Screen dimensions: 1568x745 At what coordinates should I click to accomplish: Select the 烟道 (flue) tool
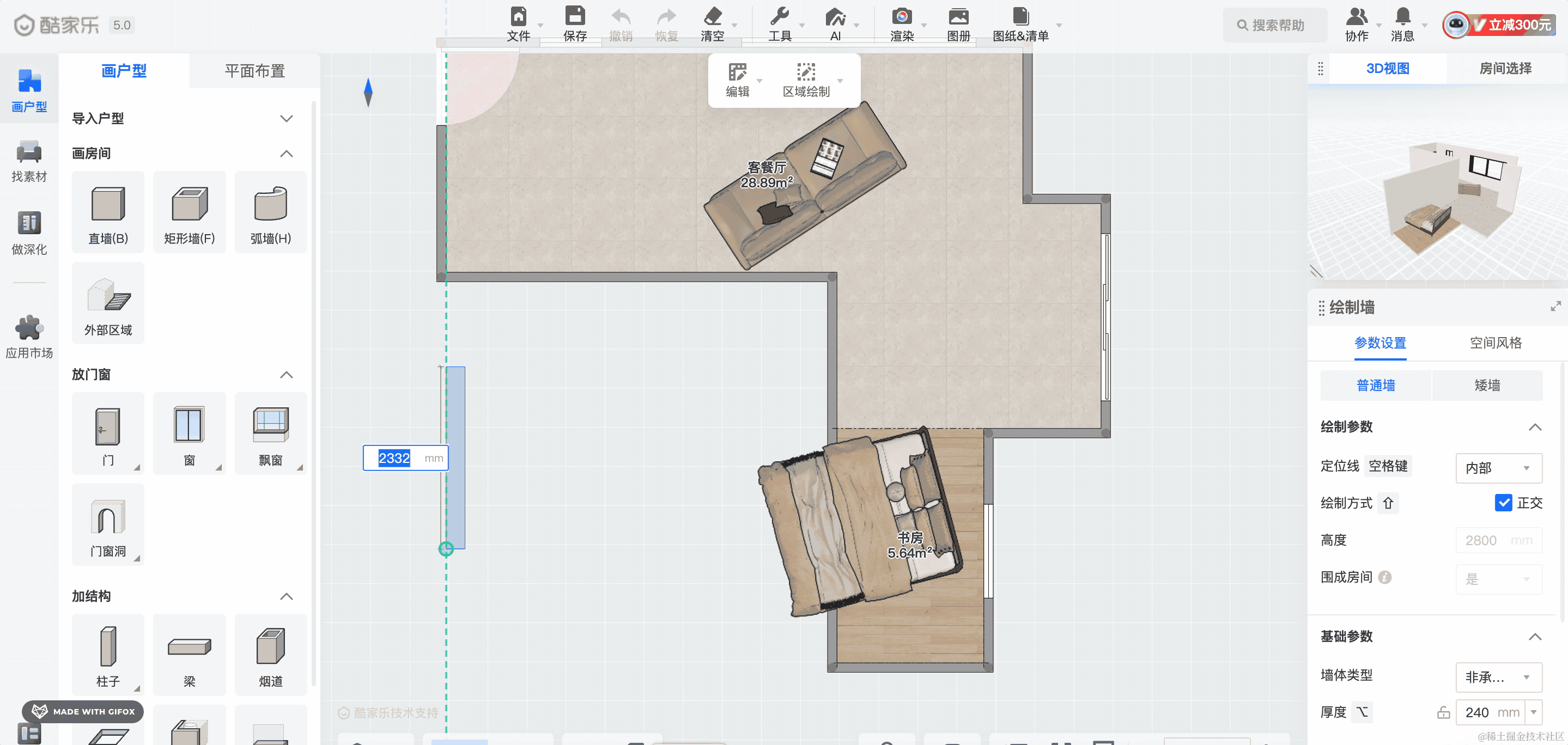coord(270,654)
